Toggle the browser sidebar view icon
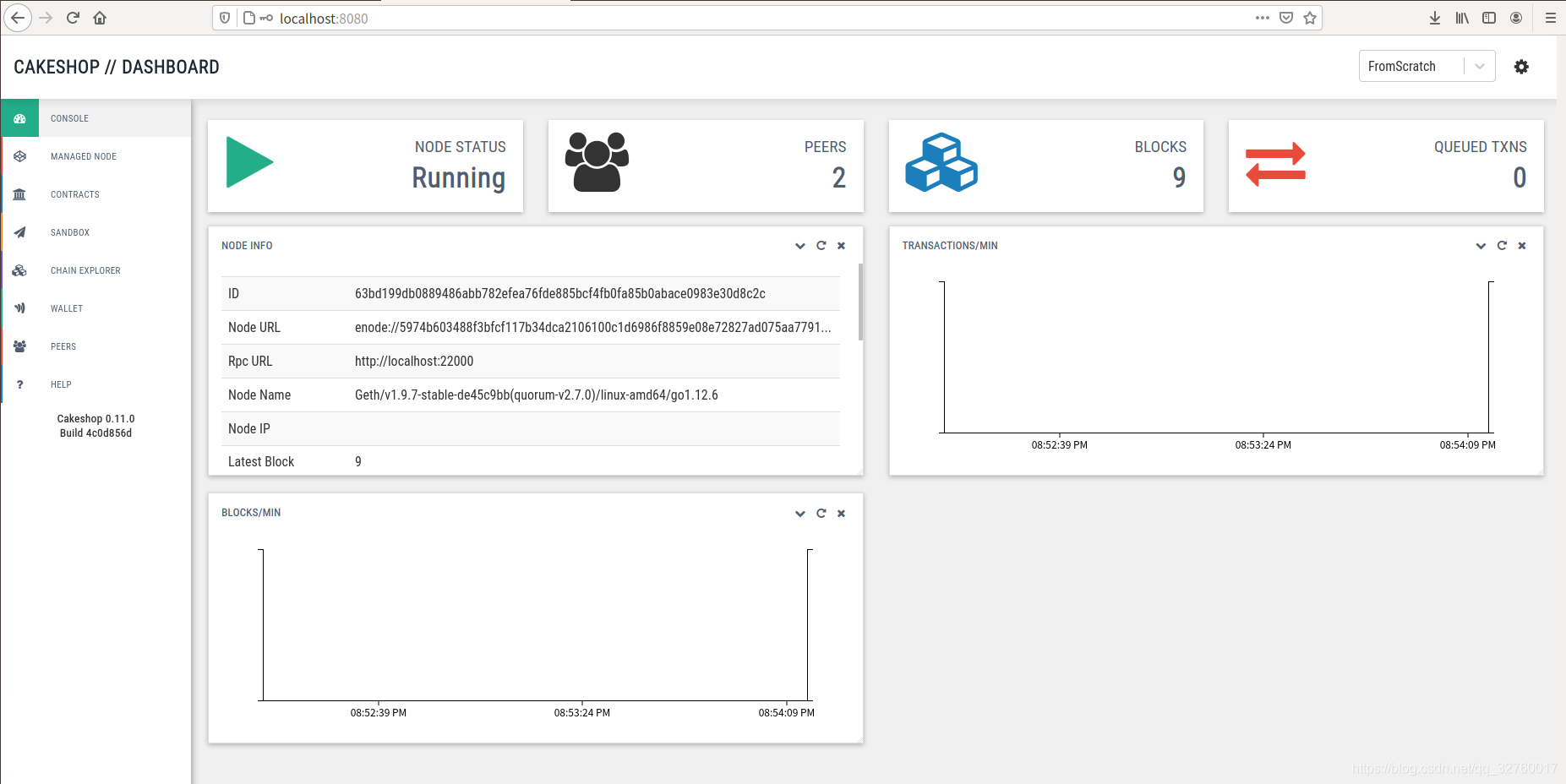The image size is (1566, 784). point(1489,18)
